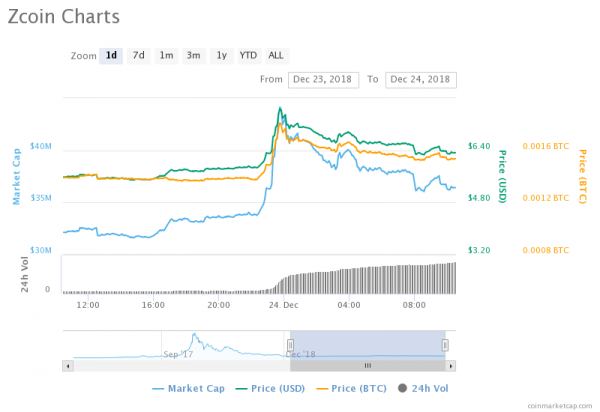Click the Price (USD) axis title

(502, 177)
